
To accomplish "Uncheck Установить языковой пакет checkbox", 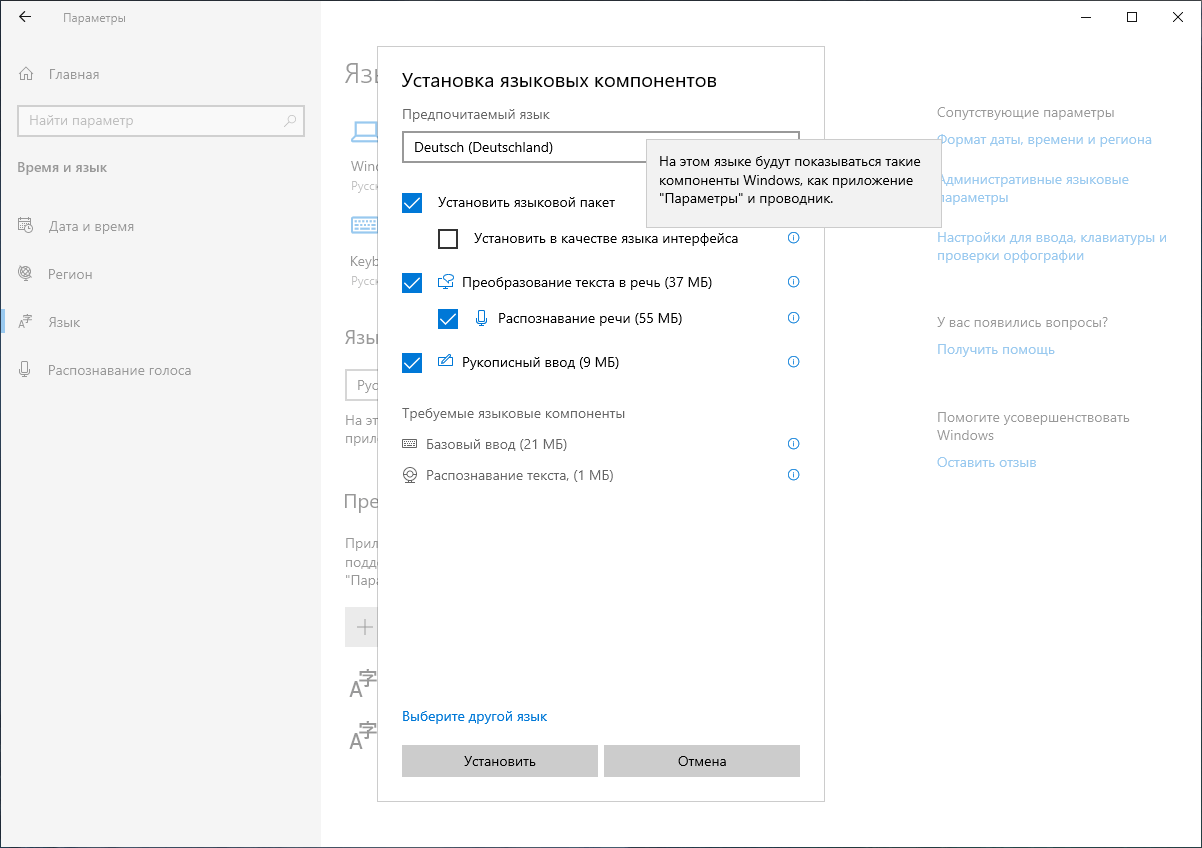I will 412,203.
